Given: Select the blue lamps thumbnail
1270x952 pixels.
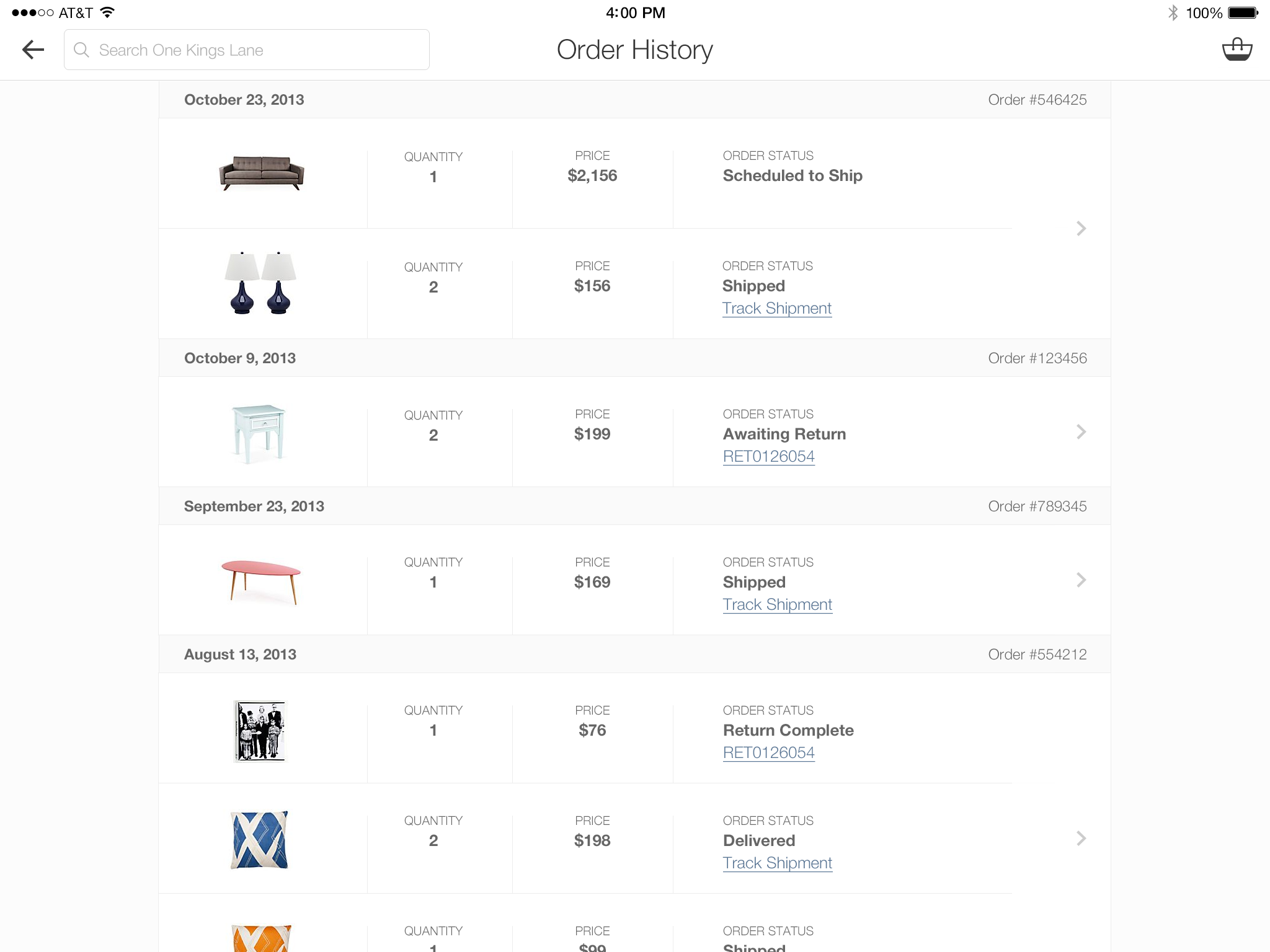Looking at the screenshot, I should [260, 283].
